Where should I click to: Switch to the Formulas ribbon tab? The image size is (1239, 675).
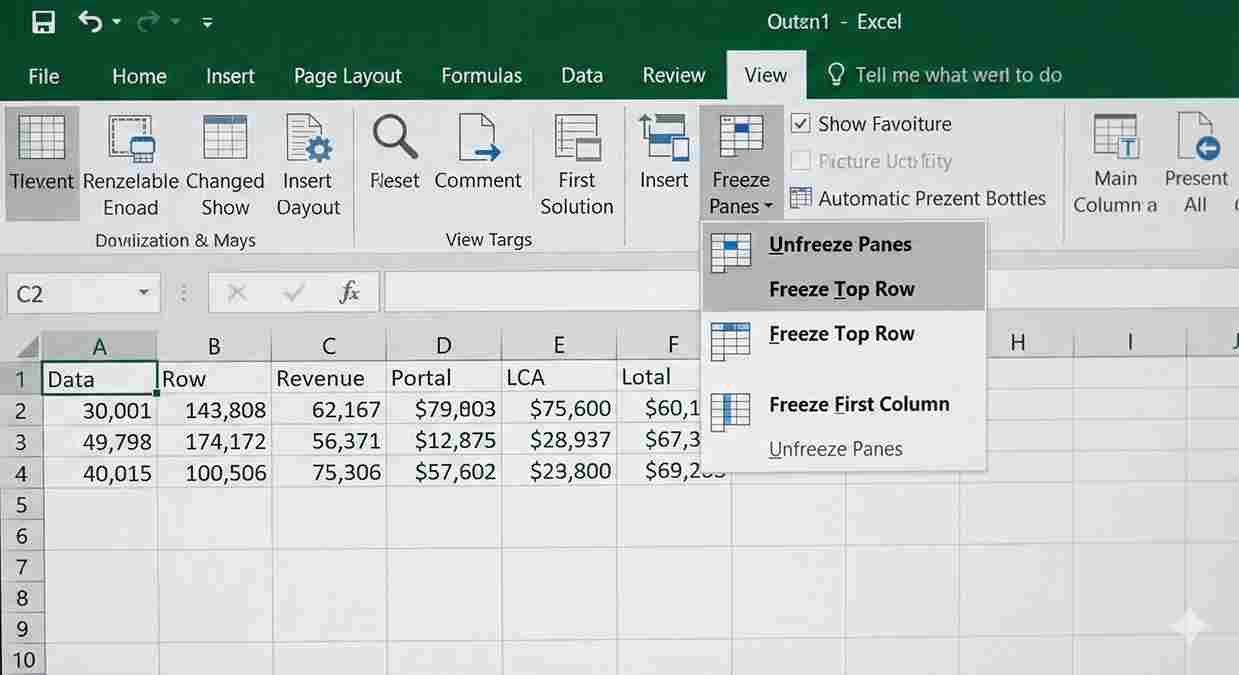coord(481,76)
